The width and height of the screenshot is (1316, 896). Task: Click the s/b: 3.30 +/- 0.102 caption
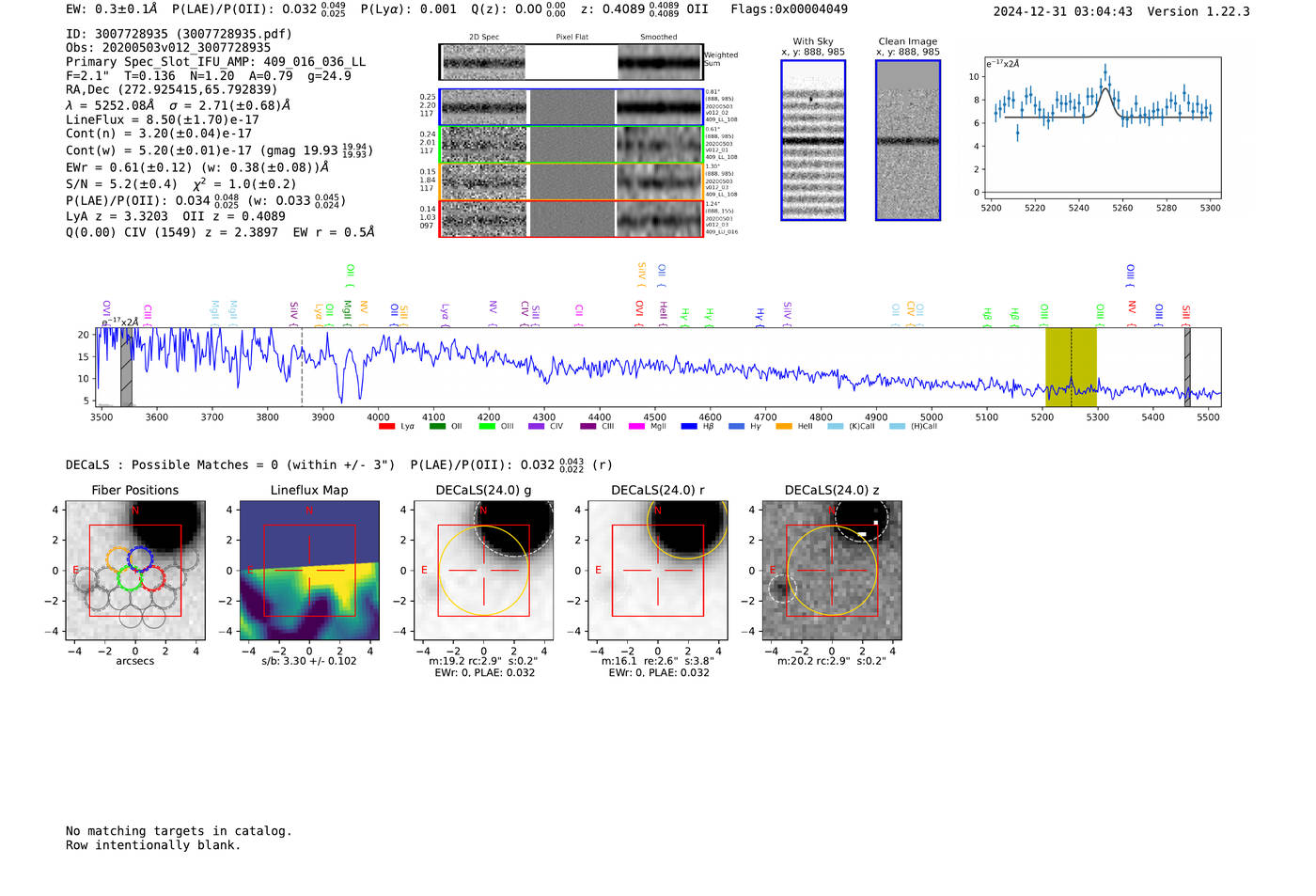coord(309,661)
